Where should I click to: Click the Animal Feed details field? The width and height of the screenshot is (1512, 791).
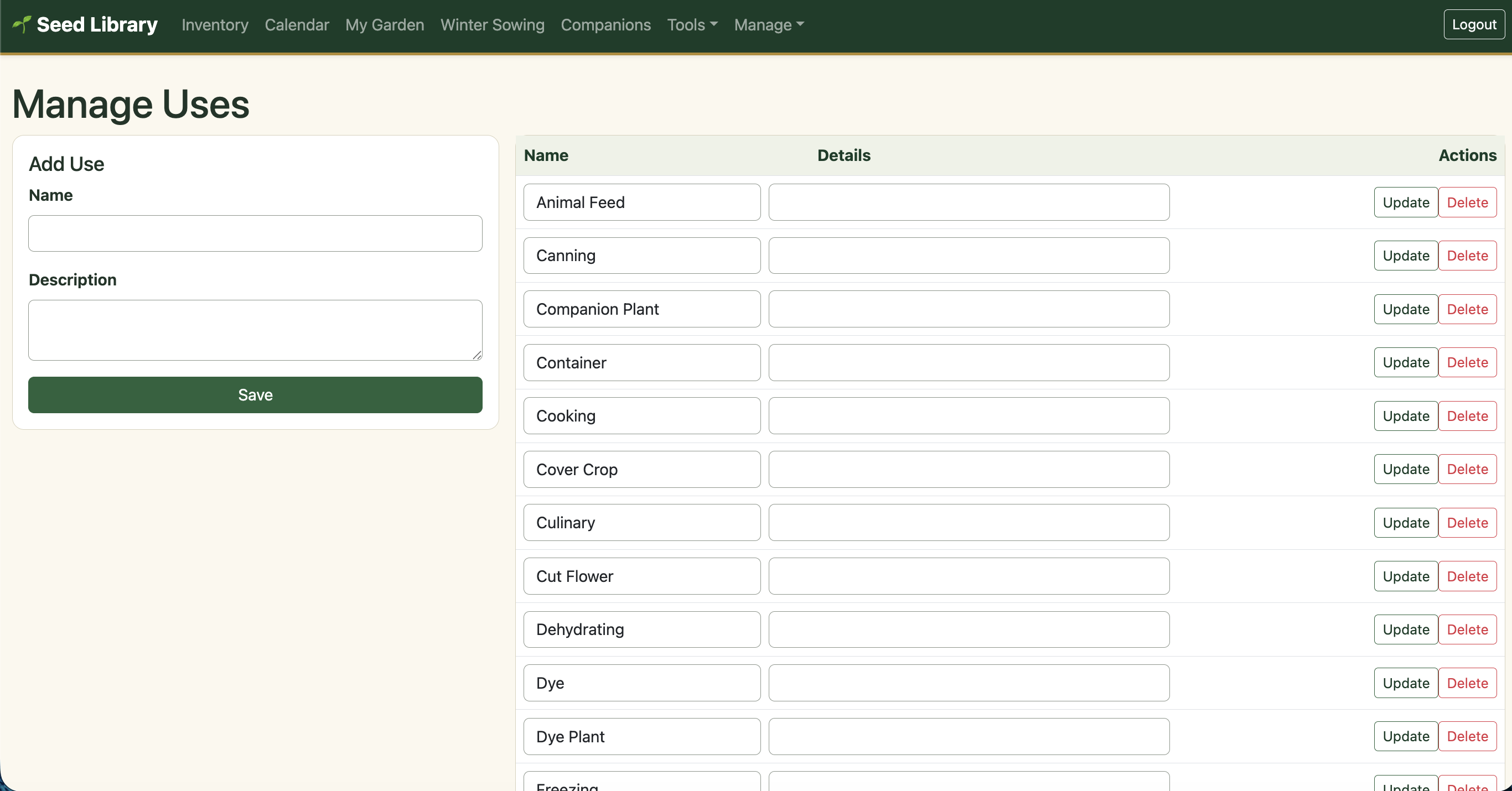(x=969, y=202)
